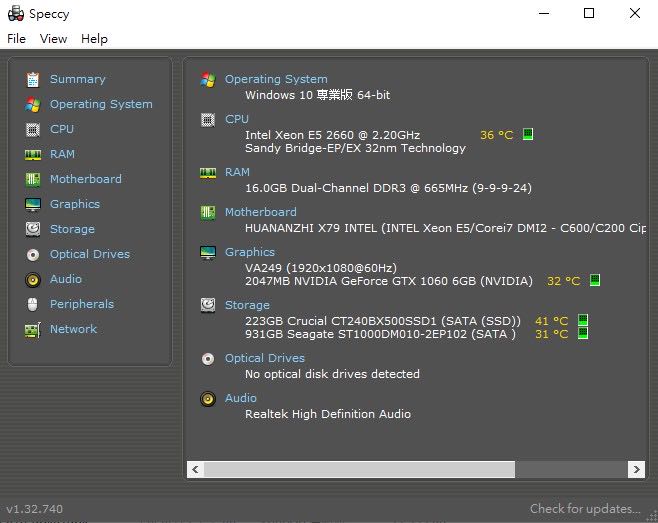
Task: Select Peripherals in the sidebar
Action: [82, 304]
